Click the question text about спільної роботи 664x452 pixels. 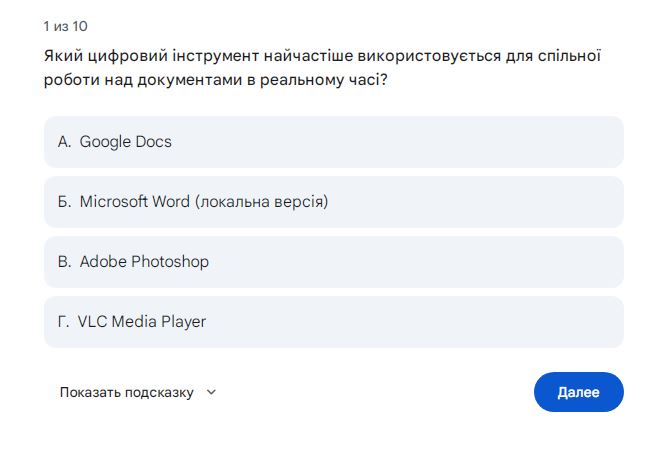click(322, 68)
